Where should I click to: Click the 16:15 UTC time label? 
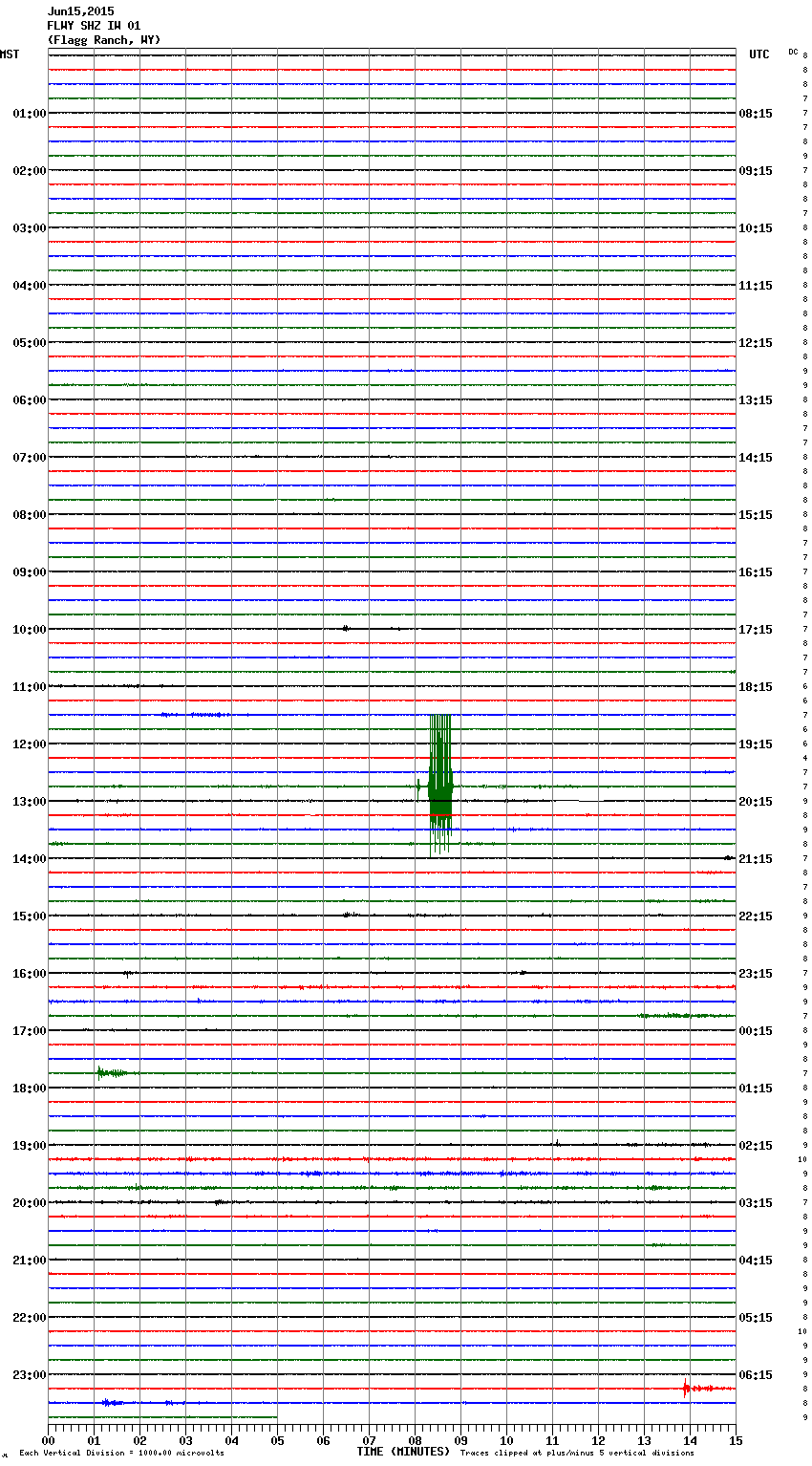756,572
